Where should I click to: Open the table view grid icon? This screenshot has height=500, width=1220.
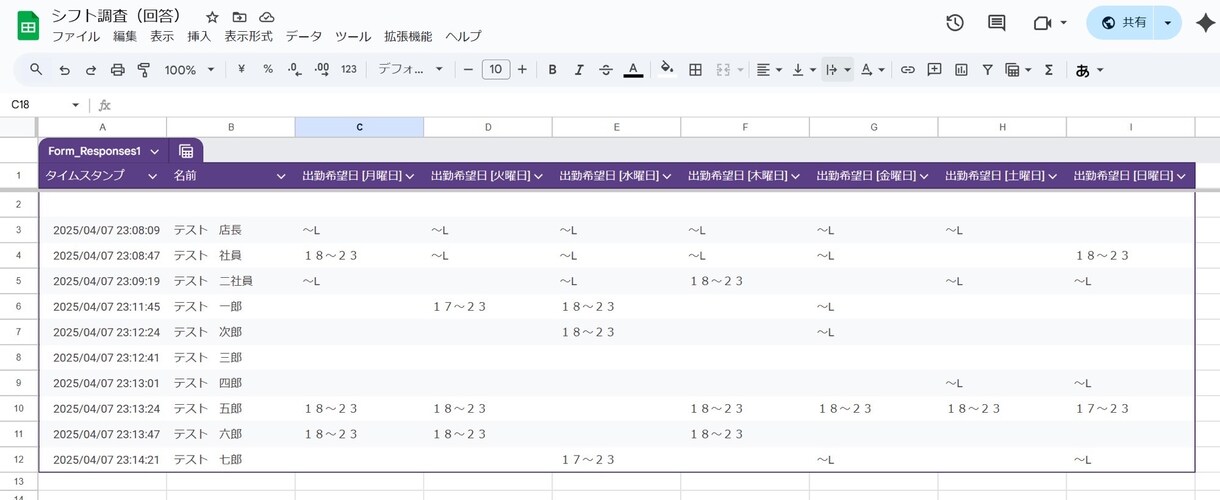click(x=186, y=151)
